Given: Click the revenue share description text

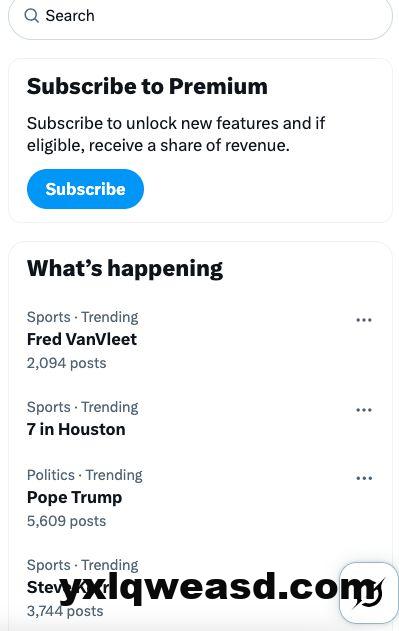Looking at the screenshot, I should pos(176,134).
